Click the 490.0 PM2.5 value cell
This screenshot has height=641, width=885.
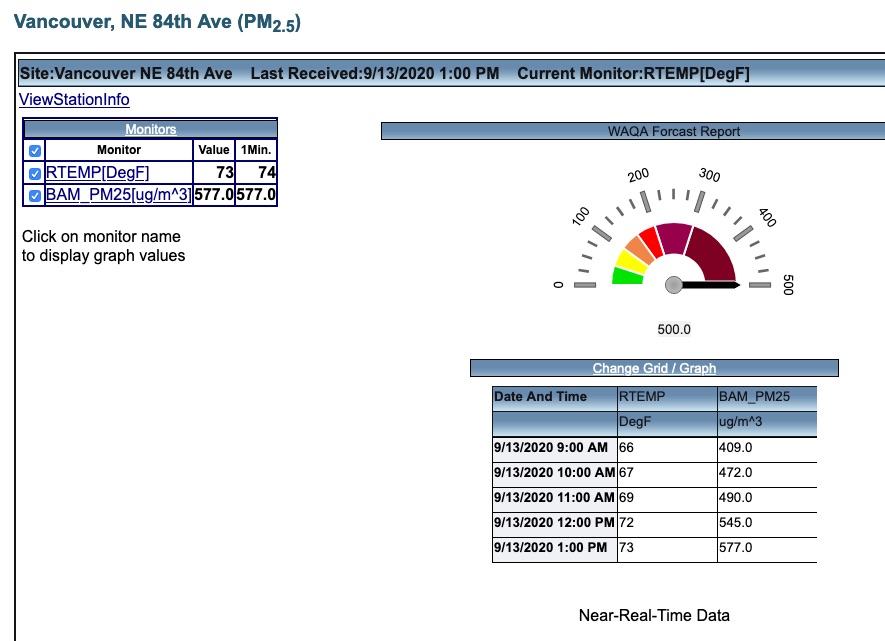(767, 499)
